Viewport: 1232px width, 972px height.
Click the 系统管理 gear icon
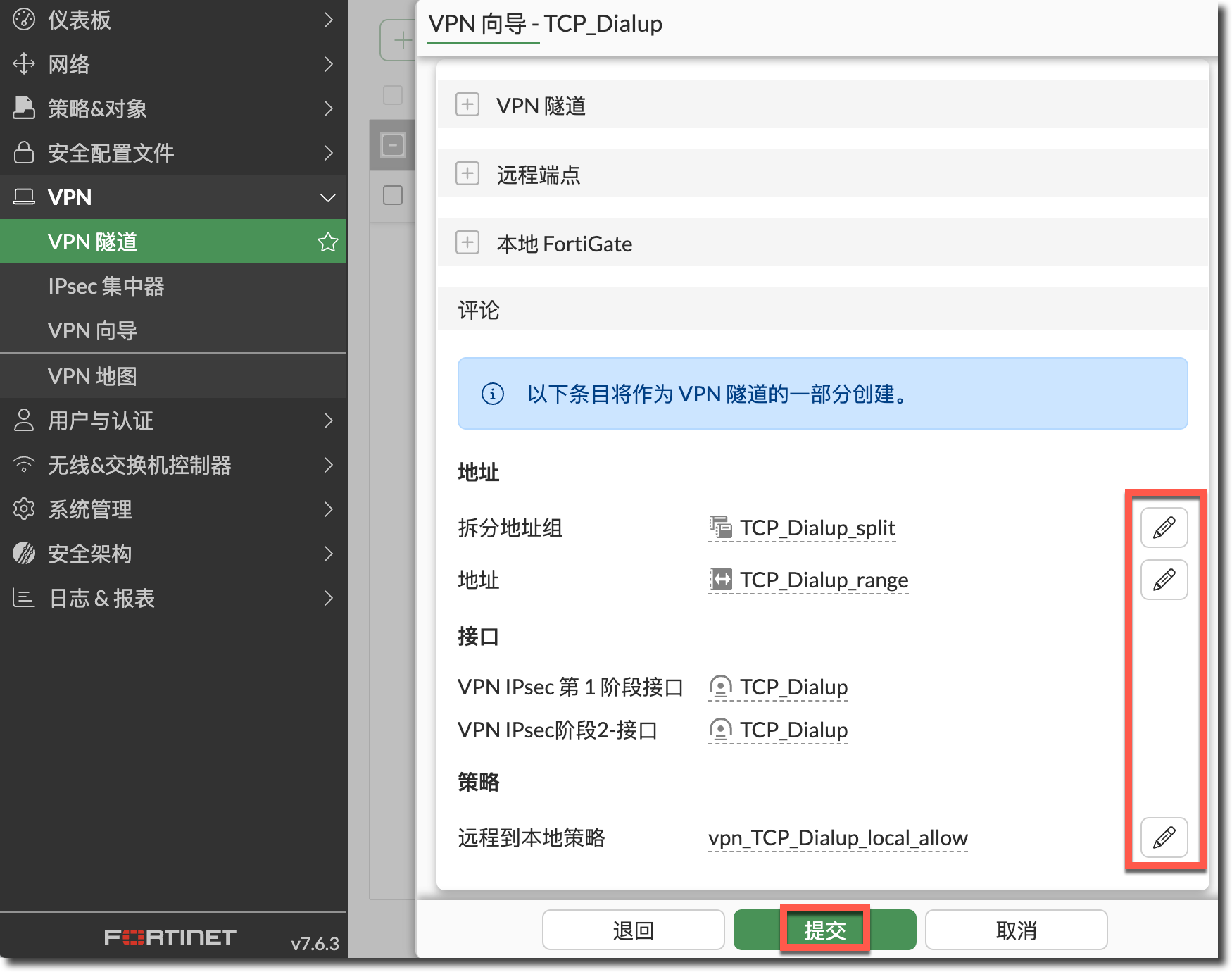(x=24, y=509)
